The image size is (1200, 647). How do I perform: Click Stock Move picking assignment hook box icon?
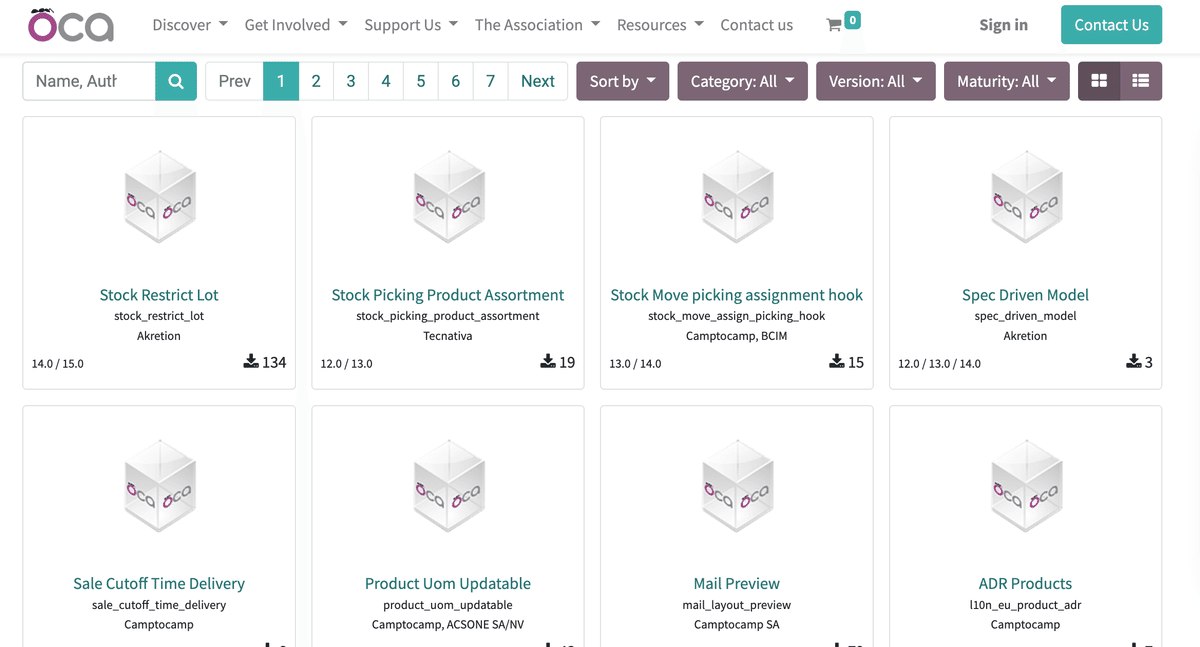coord(737,196)
